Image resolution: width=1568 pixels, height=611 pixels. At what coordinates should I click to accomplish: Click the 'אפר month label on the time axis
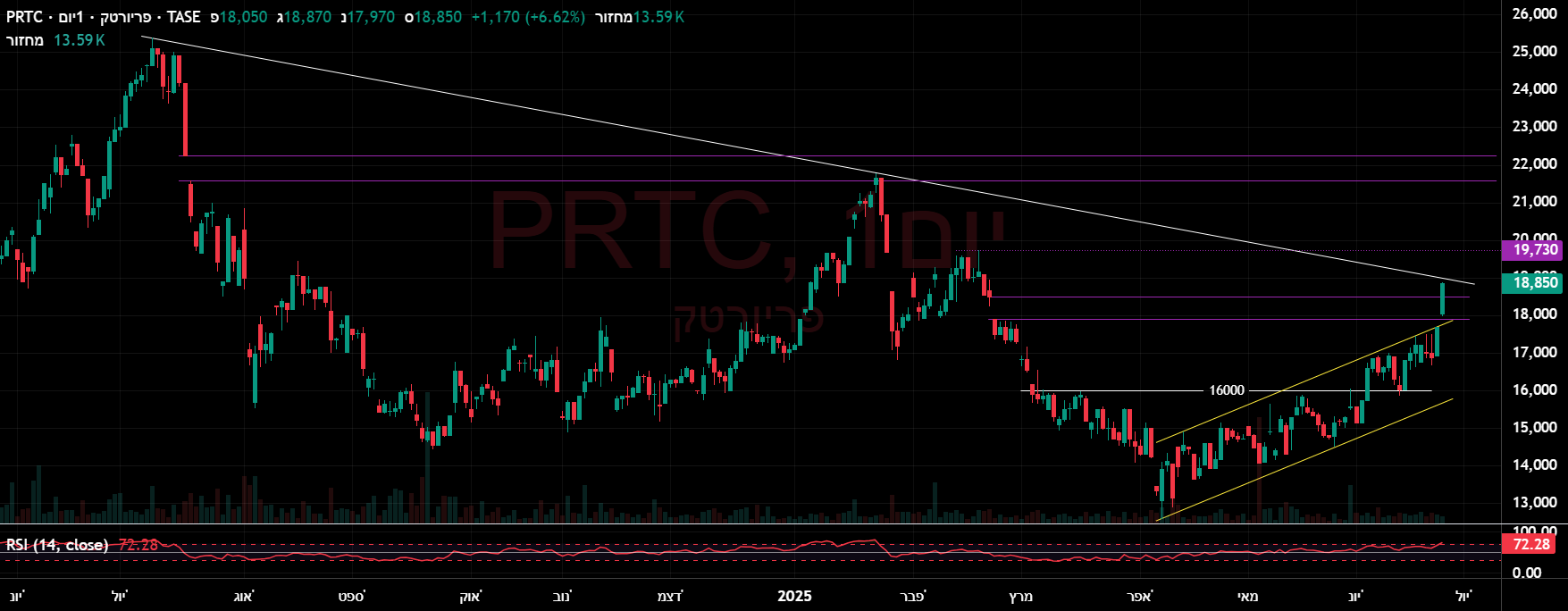tap(1141, 596)
